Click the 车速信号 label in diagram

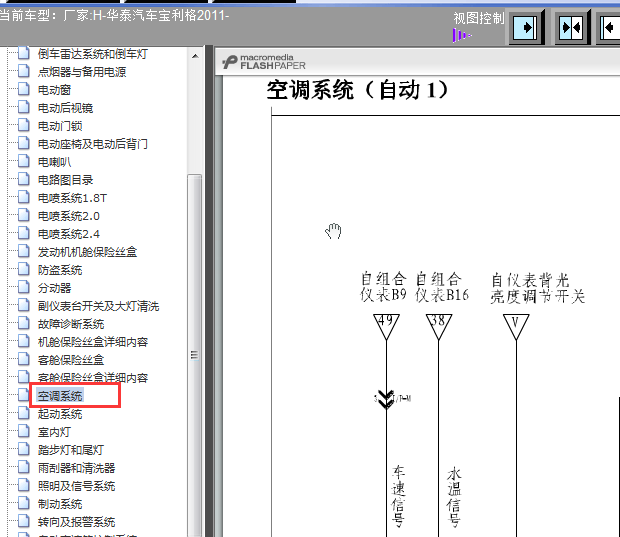[x=398, y=496]
